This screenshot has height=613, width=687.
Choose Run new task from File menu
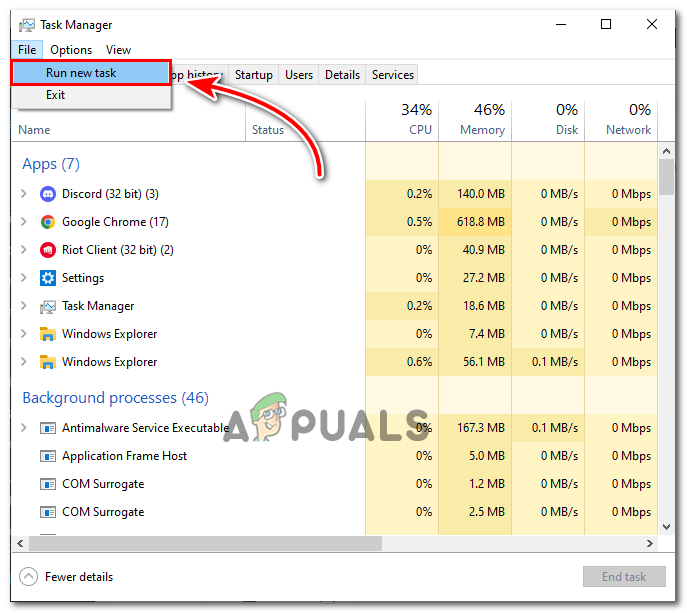click(x=91, y=73)
